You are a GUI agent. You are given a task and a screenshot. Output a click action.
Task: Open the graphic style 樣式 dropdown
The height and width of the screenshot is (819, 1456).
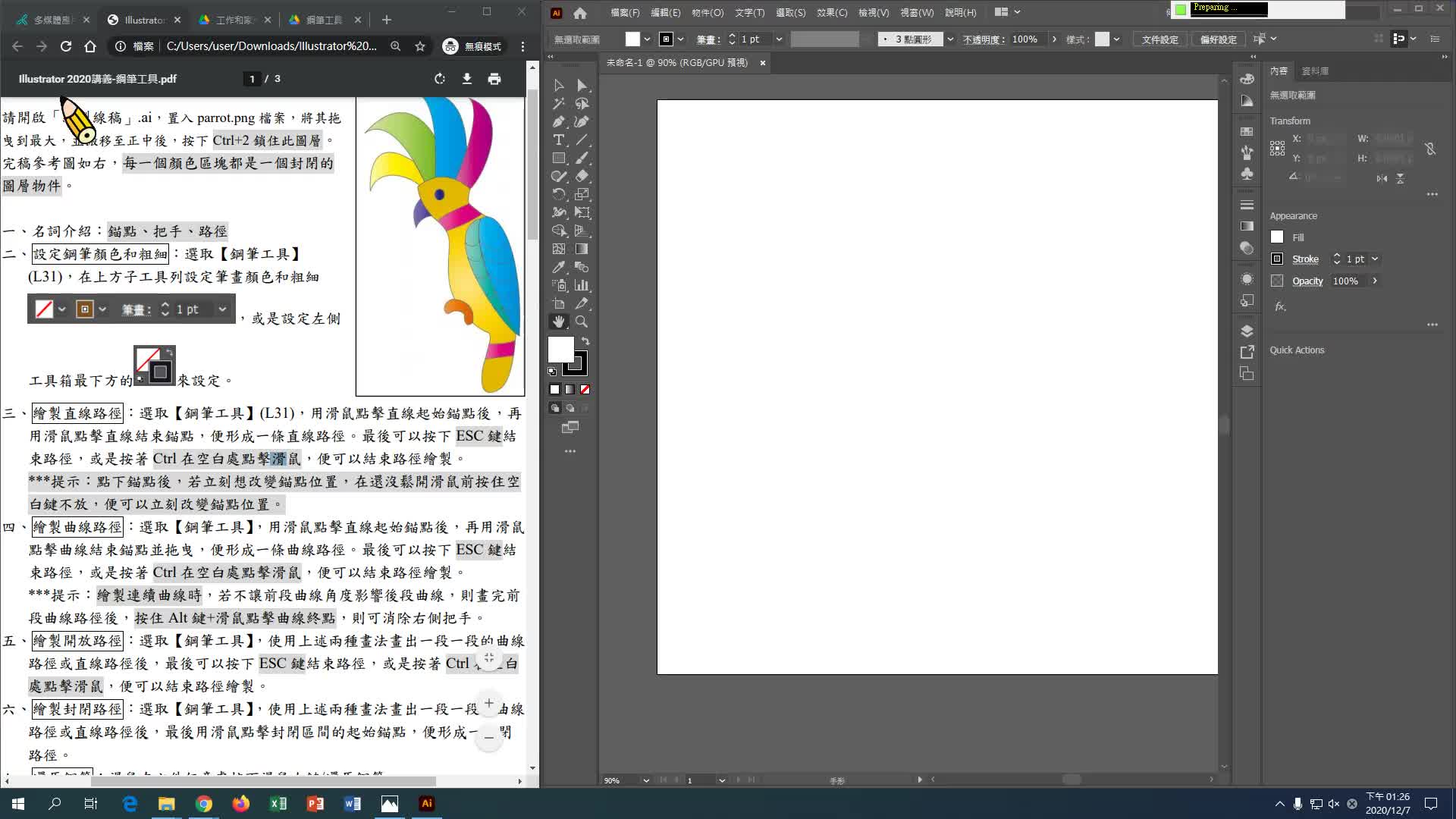pyautogui.click(x=1116, y=39)
